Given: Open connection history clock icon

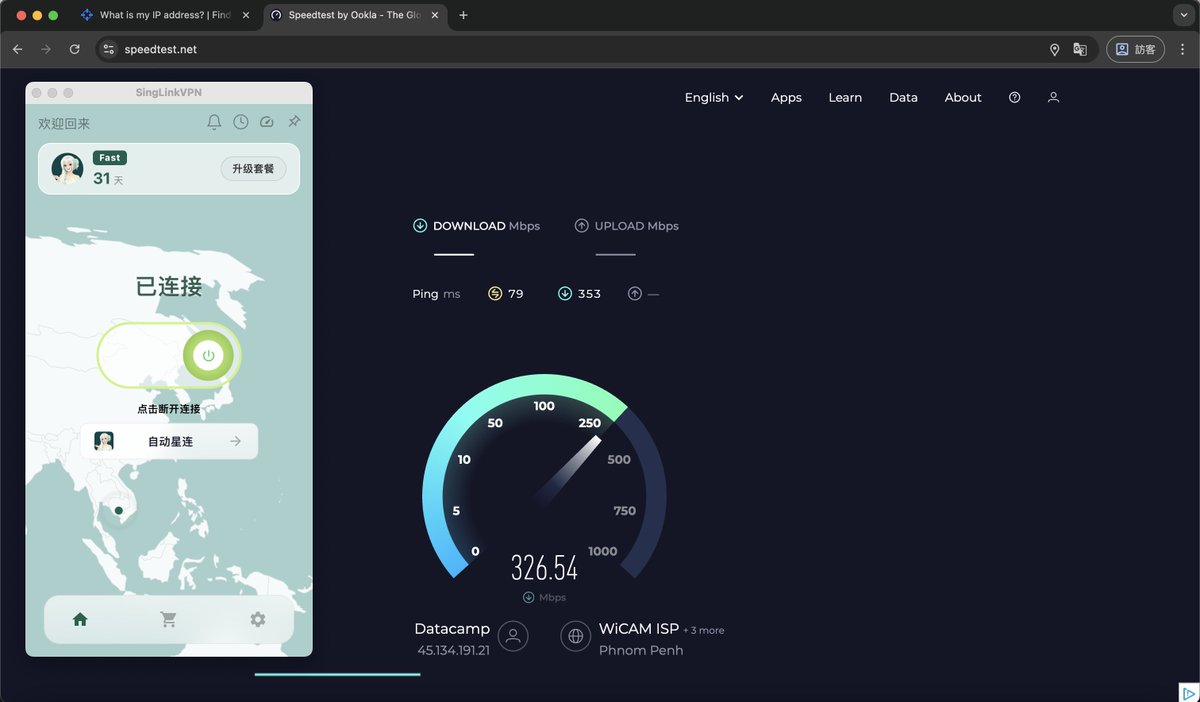Looking at the screenshot, I should [241, 122].
